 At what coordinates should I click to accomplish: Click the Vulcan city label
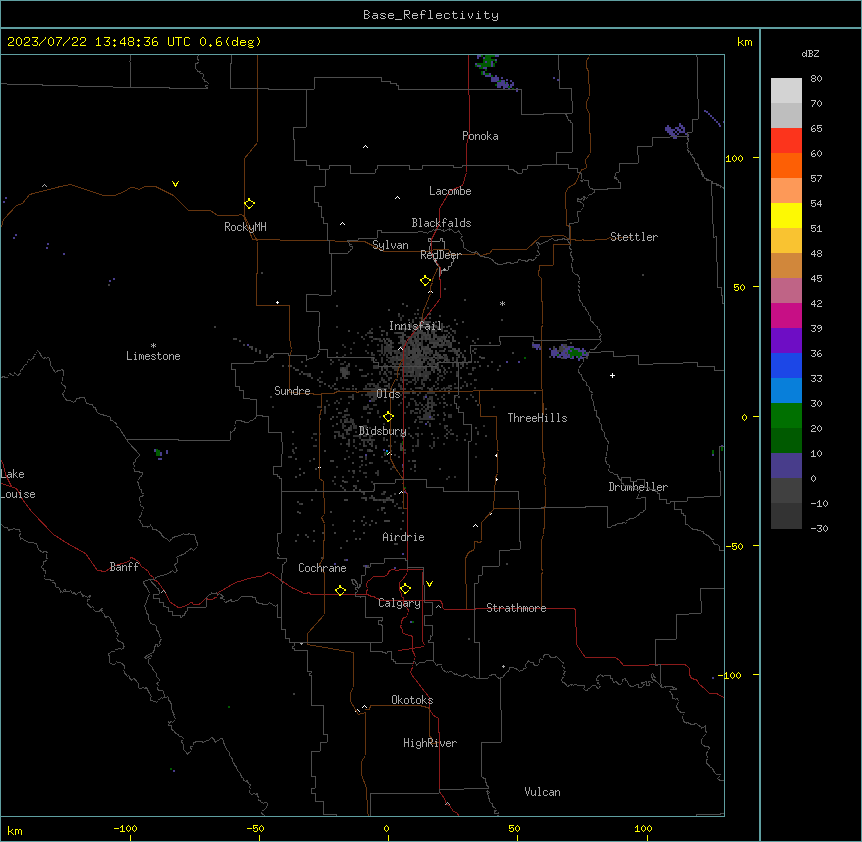(543, 792)
